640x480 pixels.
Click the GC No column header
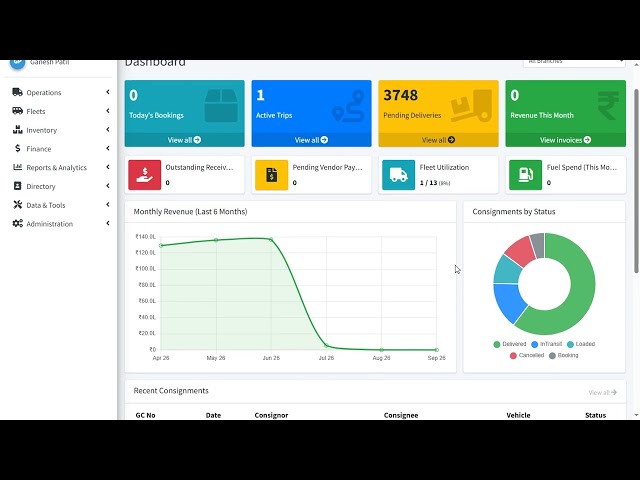pos(145,415)
